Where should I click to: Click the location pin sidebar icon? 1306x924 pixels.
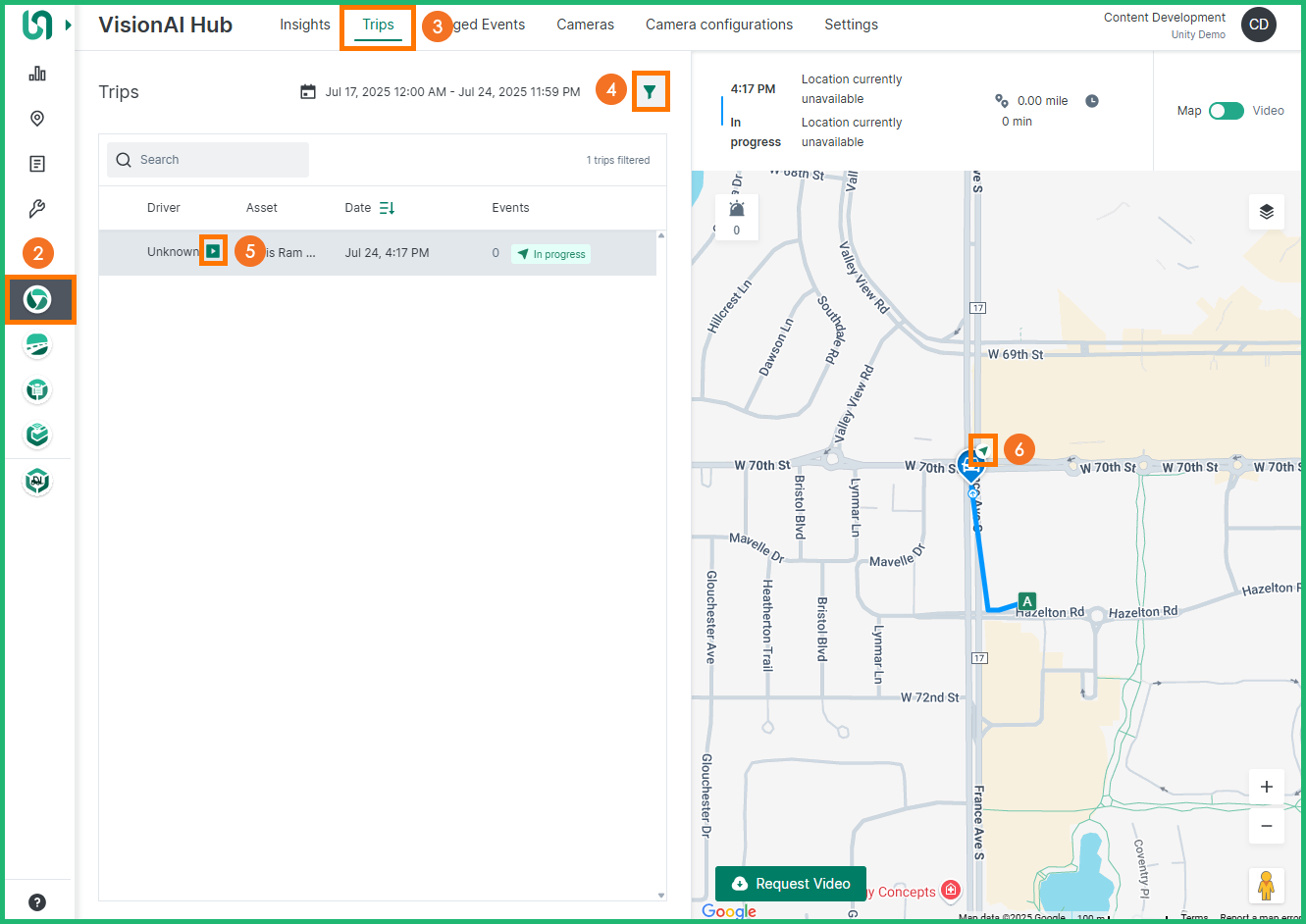coord(37,119)
